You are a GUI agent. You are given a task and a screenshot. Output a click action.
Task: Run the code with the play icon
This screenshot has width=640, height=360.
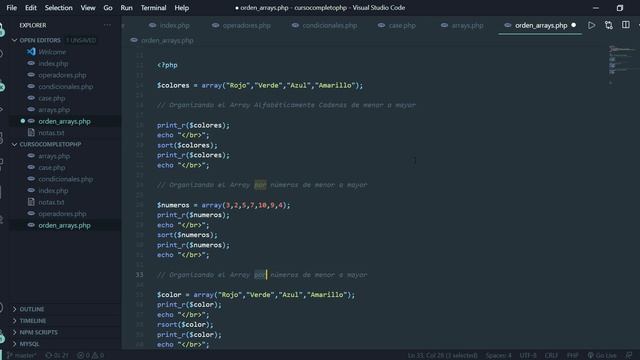(x=591, y=25)
